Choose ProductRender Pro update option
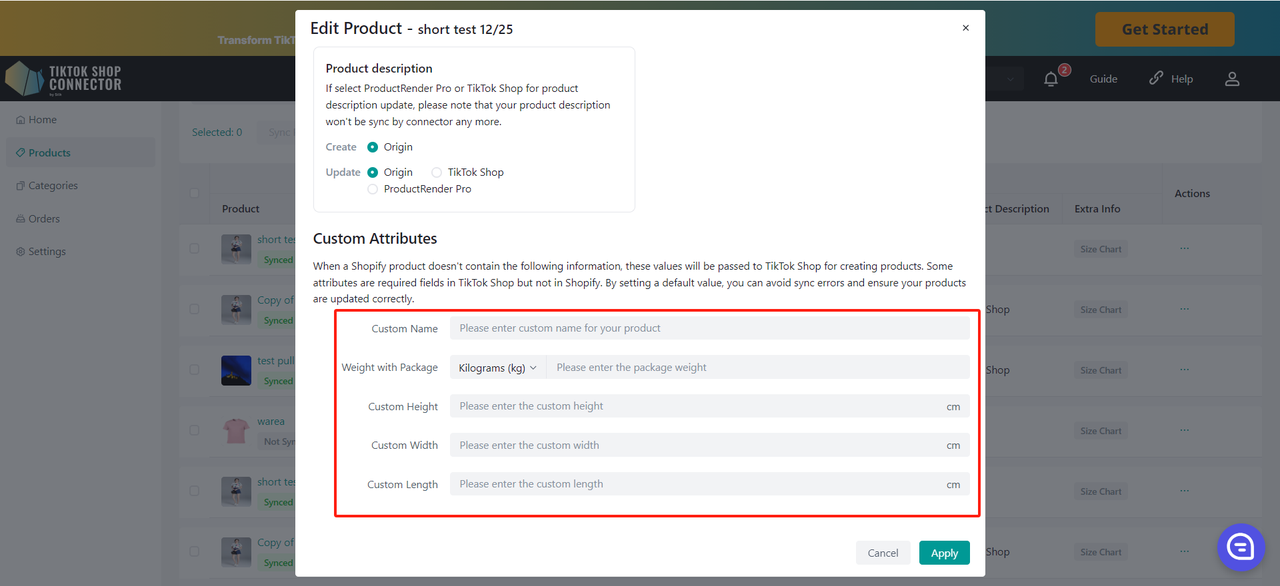This screenshot has width=1280, height=586. point(373,189)
